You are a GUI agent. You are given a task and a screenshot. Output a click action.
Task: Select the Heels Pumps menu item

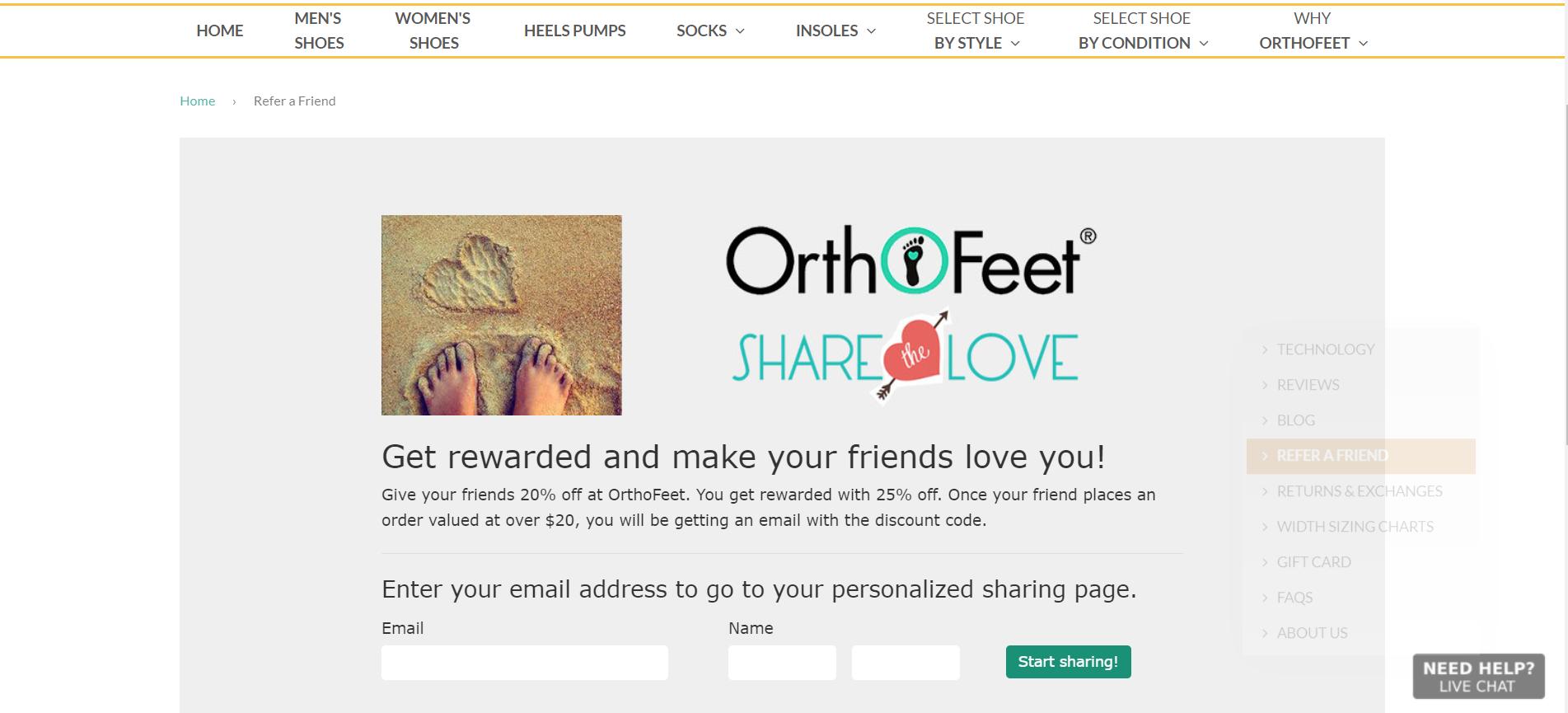coord(575,30)
